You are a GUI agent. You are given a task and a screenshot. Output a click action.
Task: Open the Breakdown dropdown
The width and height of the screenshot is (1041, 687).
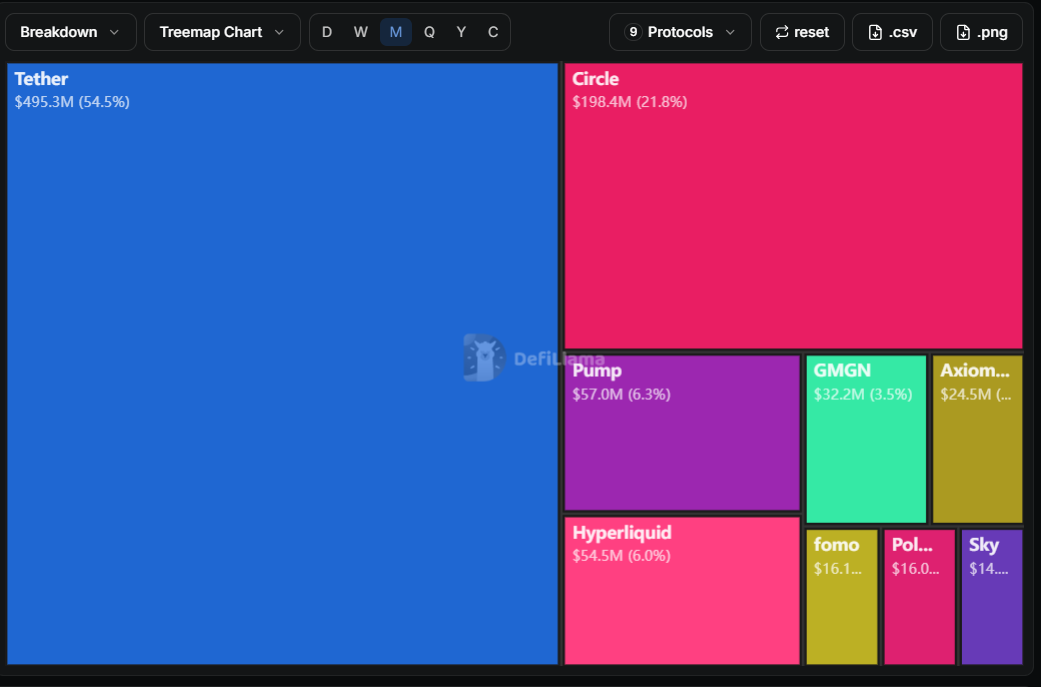pyautogui.click(x=70, y=32)
